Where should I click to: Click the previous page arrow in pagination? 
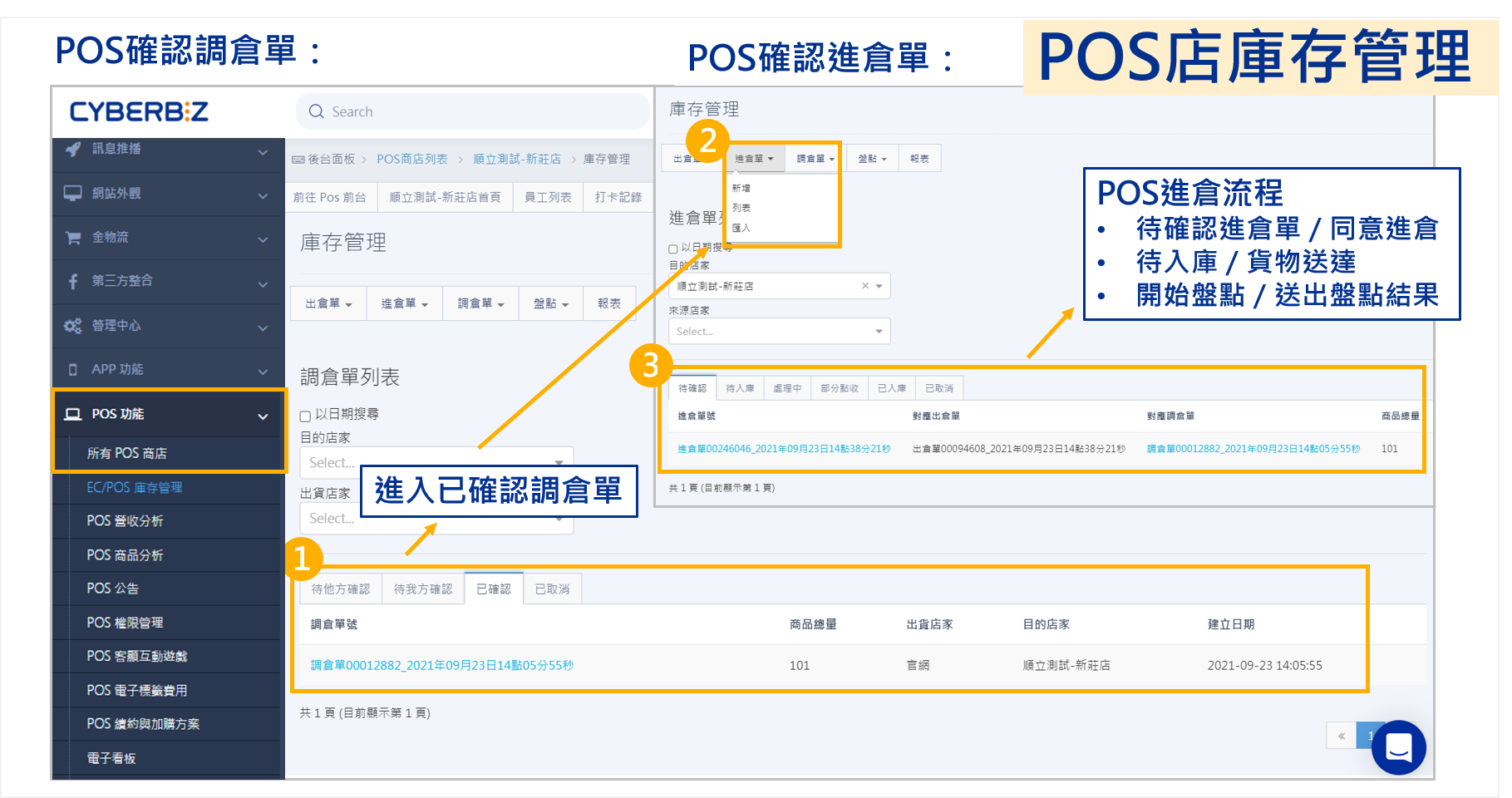click(1342, 736)
